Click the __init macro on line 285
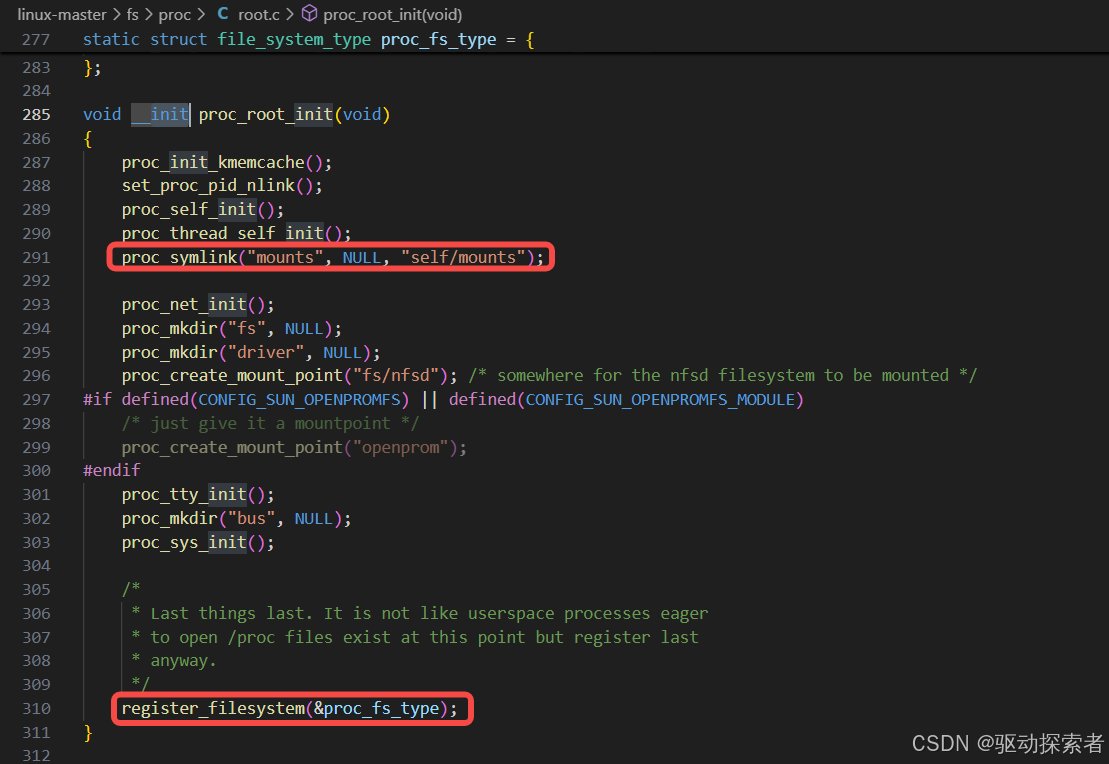Viewport: 1109px width, 764px height. (160, 115)
